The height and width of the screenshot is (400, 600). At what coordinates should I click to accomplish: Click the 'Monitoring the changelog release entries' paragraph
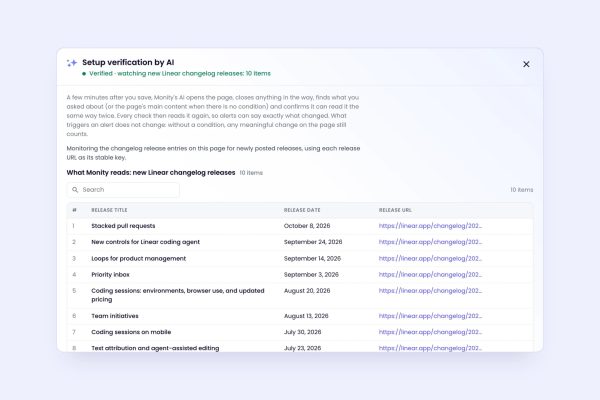213,153
